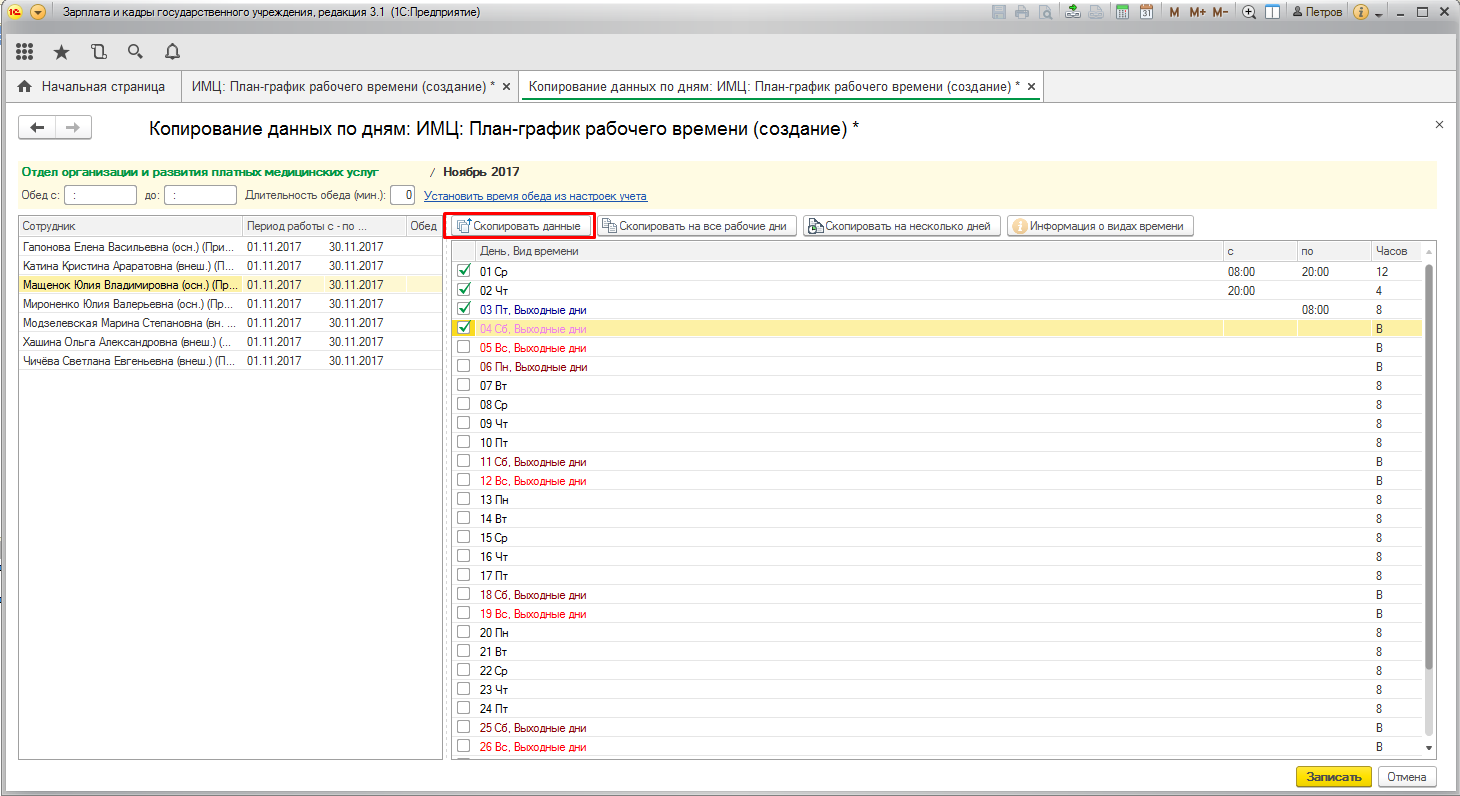Follow Установить время обеда из настроек учета link

coord(535,196)
